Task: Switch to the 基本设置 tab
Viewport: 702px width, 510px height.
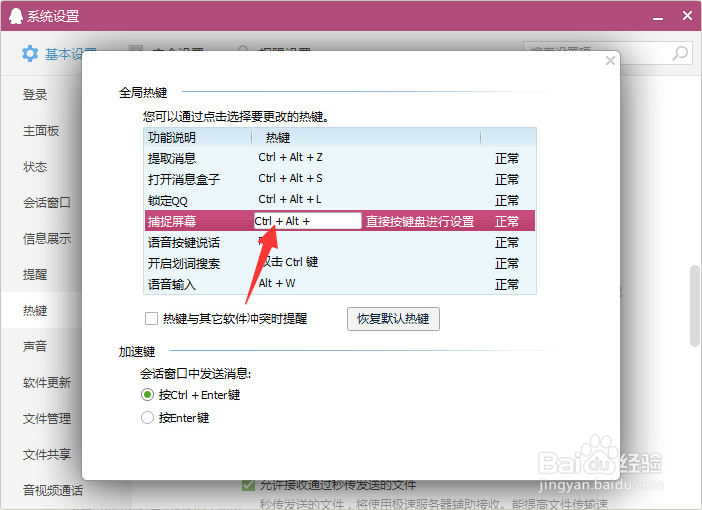Action: click(x=58, y=54)
